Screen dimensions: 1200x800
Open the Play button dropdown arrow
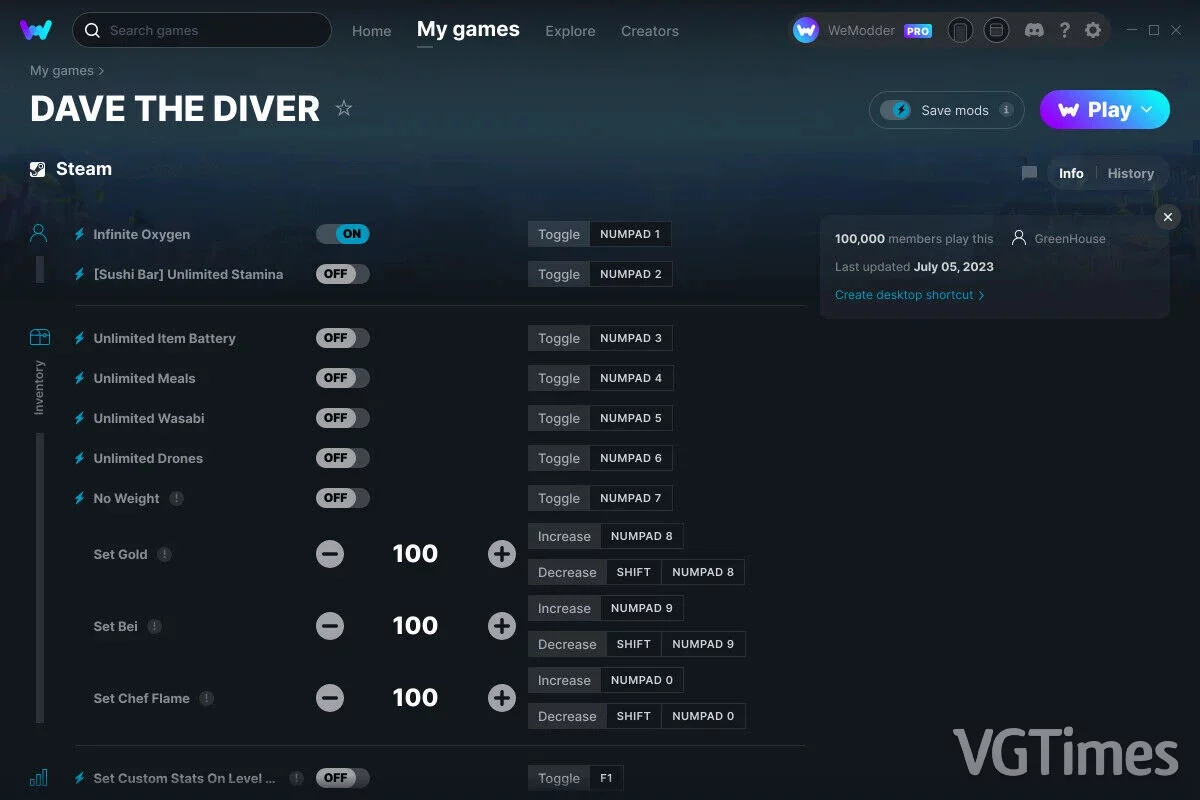pos(1147,110)
